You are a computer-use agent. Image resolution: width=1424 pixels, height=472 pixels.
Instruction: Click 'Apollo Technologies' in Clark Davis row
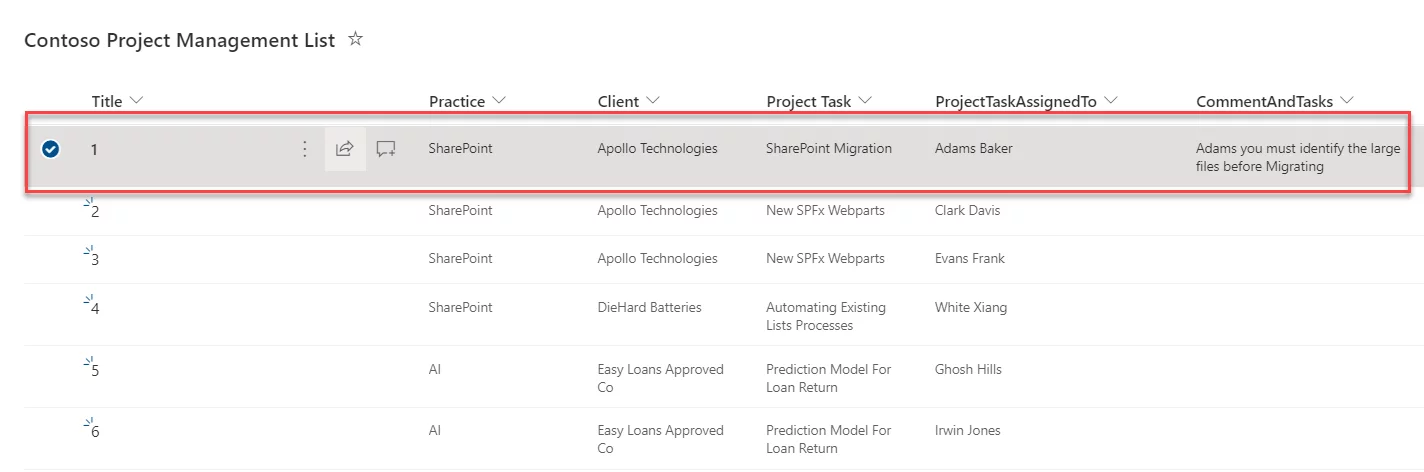[658, 210]
